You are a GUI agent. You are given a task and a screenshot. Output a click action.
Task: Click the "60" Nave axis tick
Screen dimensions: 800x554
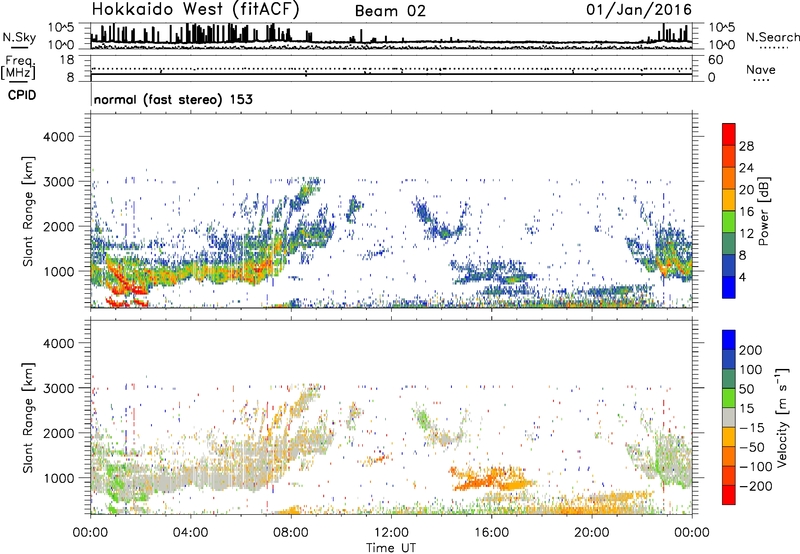pyautogui.click(x=716, y=60)
